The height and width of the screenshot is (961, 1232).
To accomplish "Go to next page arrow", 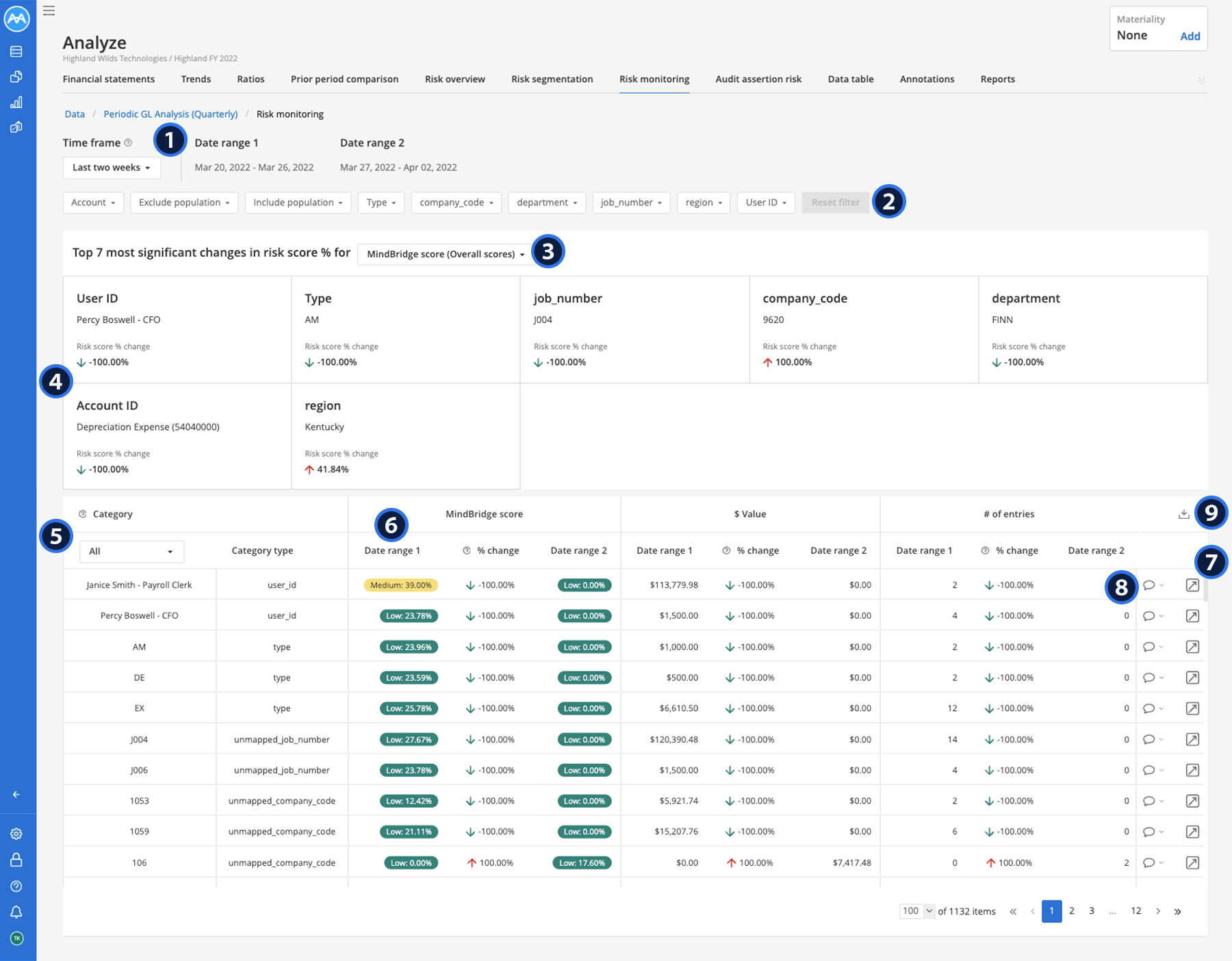I will [x=1158, y=911].
